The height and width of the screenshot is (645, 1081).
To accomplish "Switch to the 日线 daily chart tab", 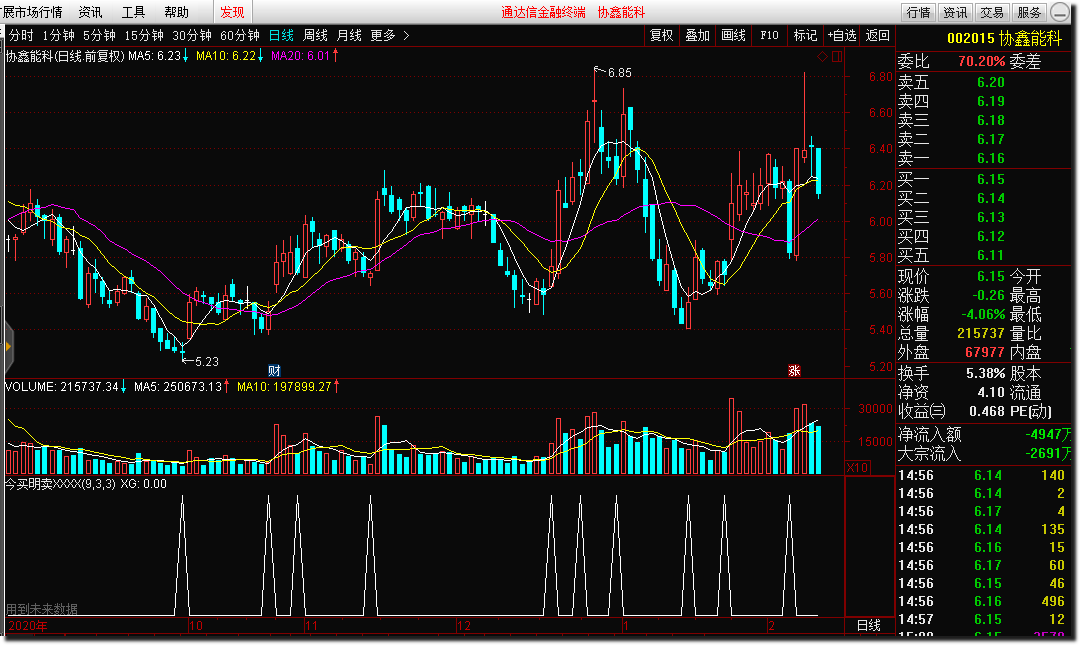I will tap(281, 35).
